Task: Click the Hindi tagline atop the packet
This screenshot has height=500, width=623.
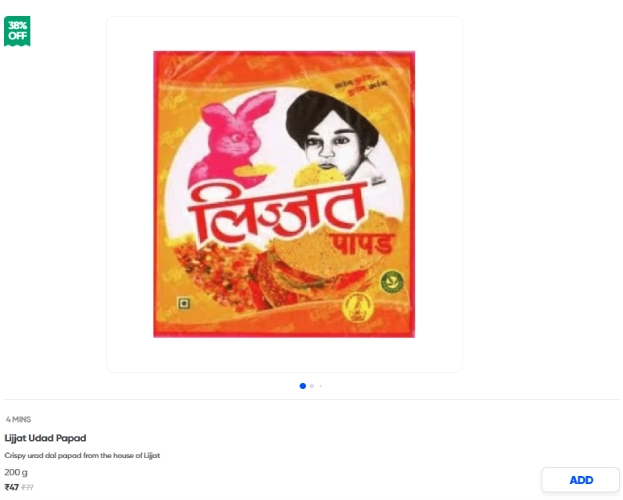Action: click(x=361, y=87)
